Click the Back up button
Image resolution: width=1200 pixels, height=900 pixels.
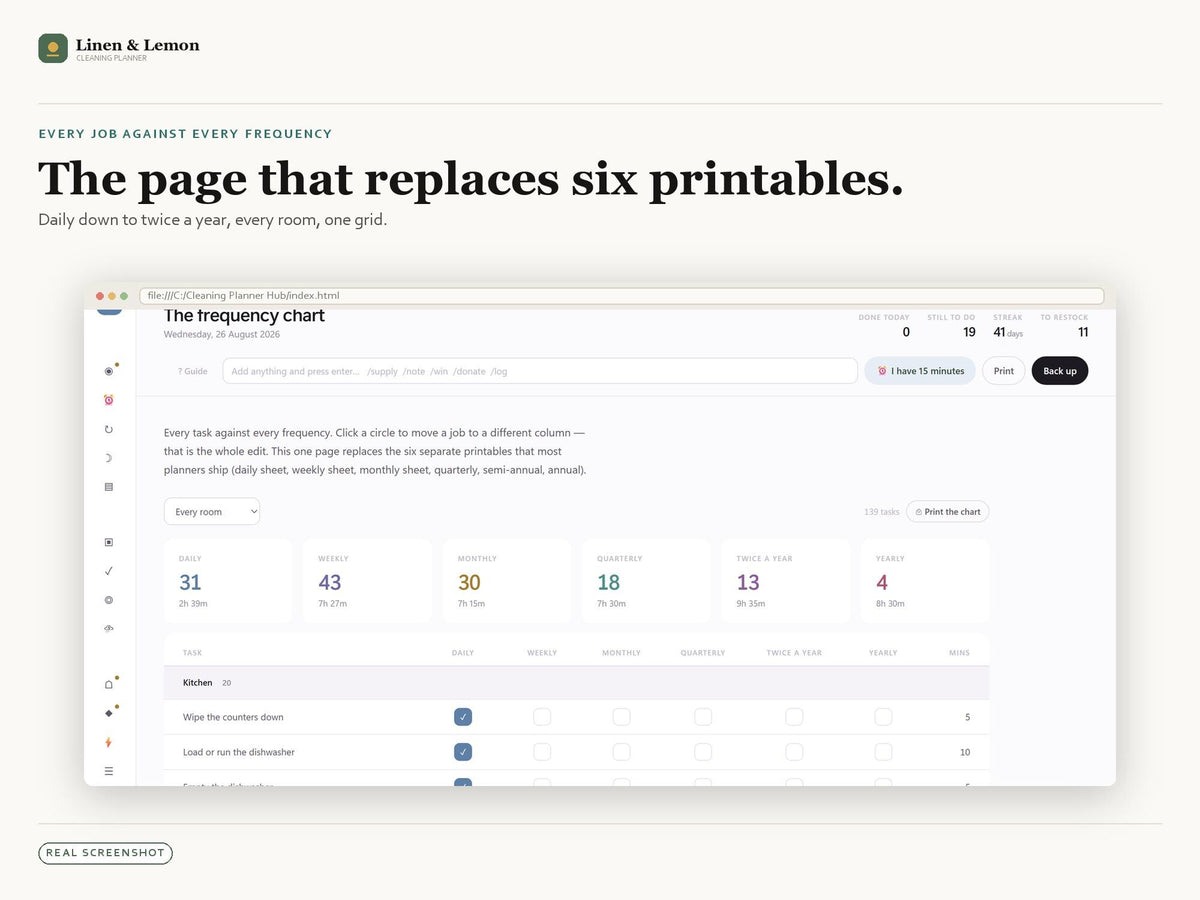tap(1060, 371)
